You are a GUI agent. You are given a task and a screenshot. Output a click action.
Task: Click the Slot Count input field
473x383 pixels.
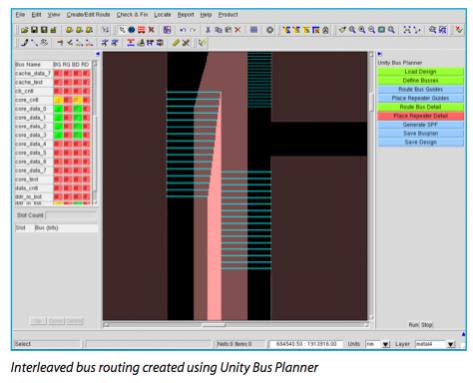click(71, 215)
